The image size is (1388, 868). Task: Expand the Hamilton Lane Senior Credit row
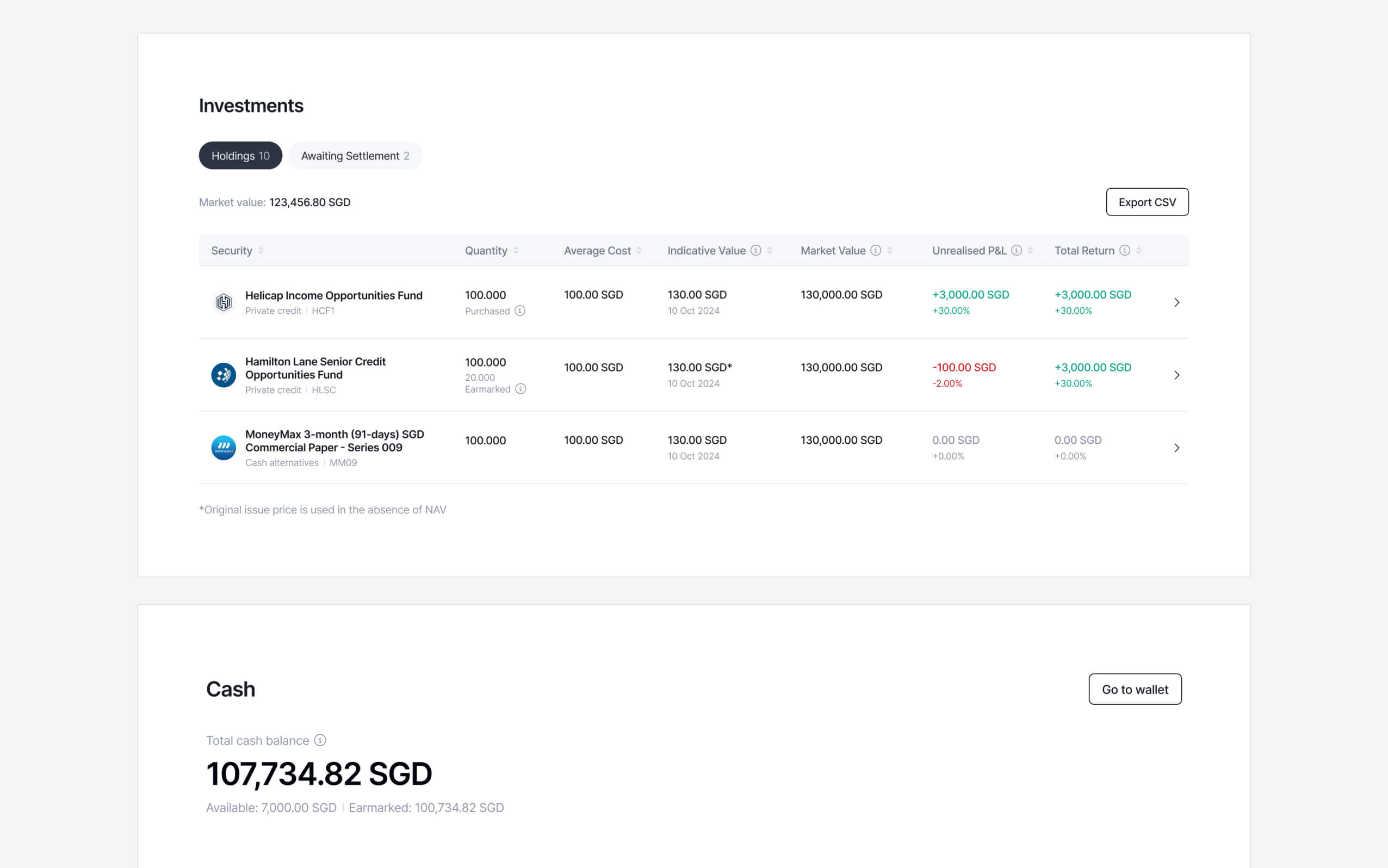(1178, 374)
